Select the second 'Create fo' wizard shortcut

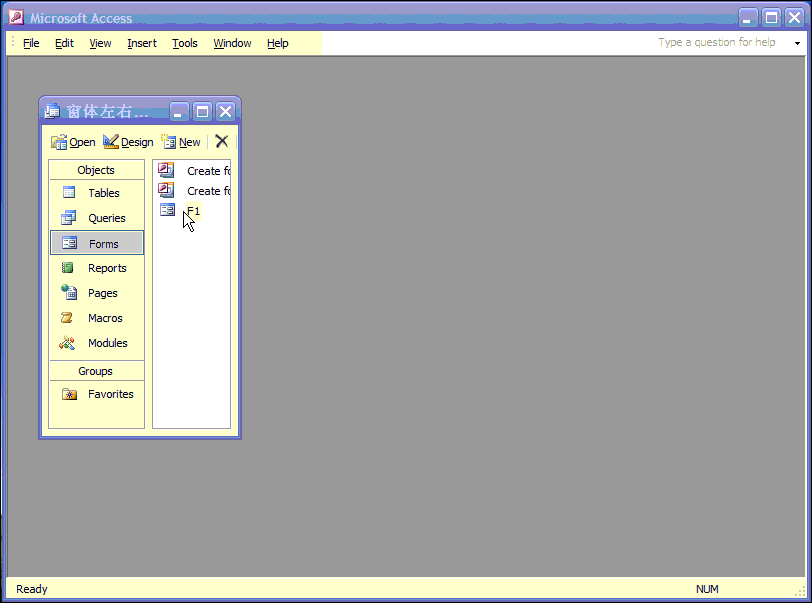(194, 191)
